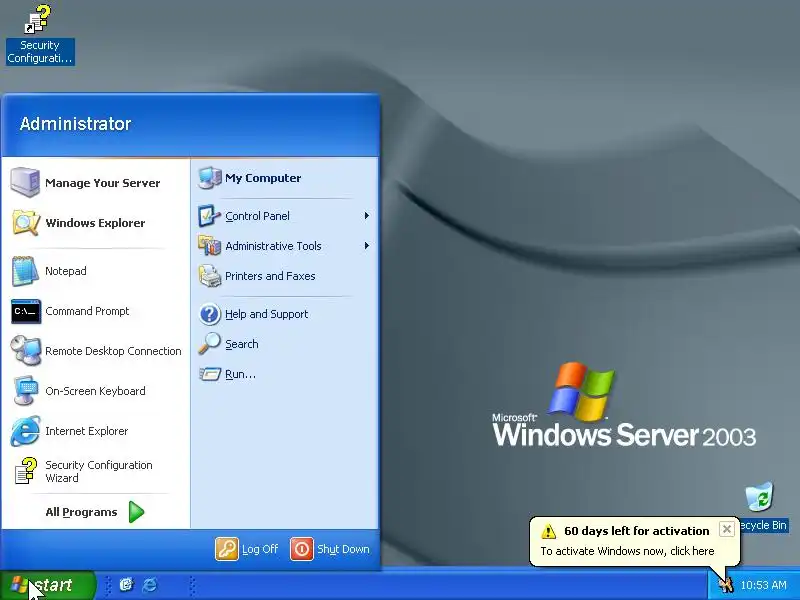Open Manage Your Server menu entry

(x=103, y=183)
